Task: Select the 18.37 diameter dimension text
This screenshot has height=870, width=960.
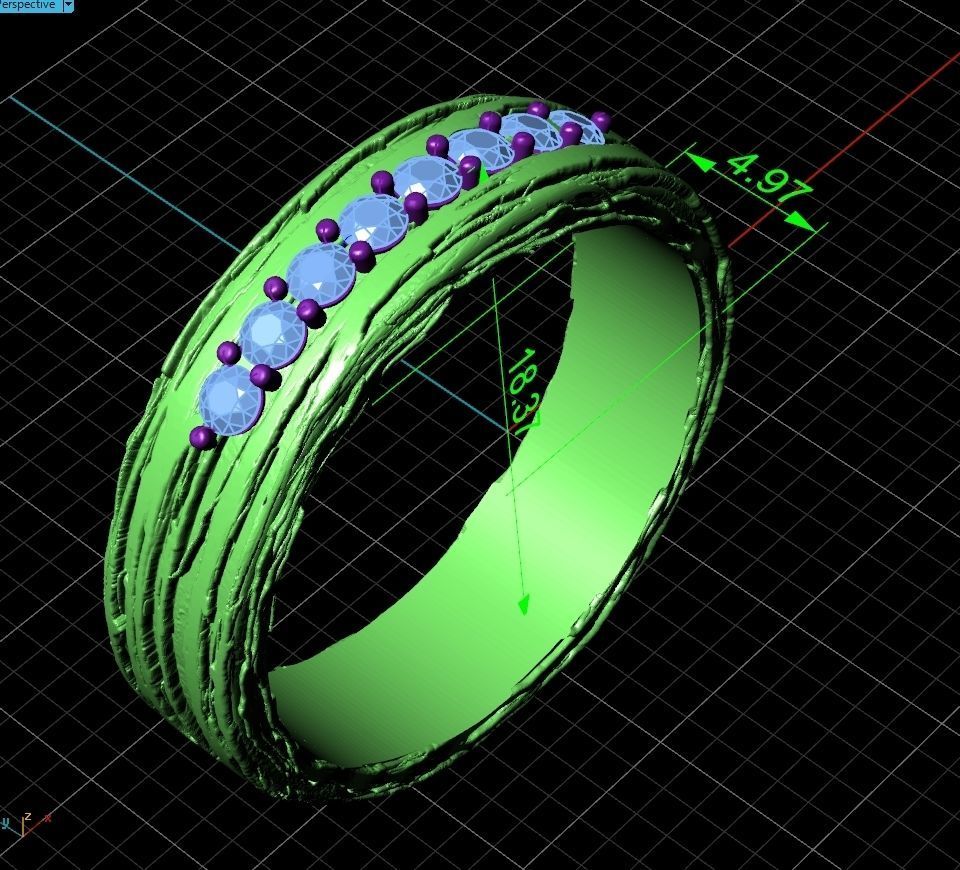Action: coord(524,390)
